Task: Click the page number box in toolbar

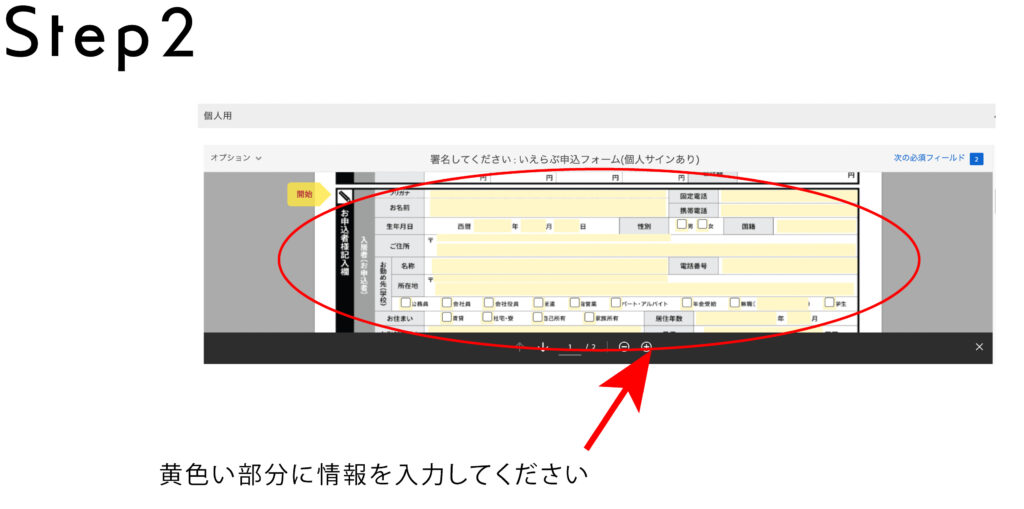Action: [x=570, y=347]
